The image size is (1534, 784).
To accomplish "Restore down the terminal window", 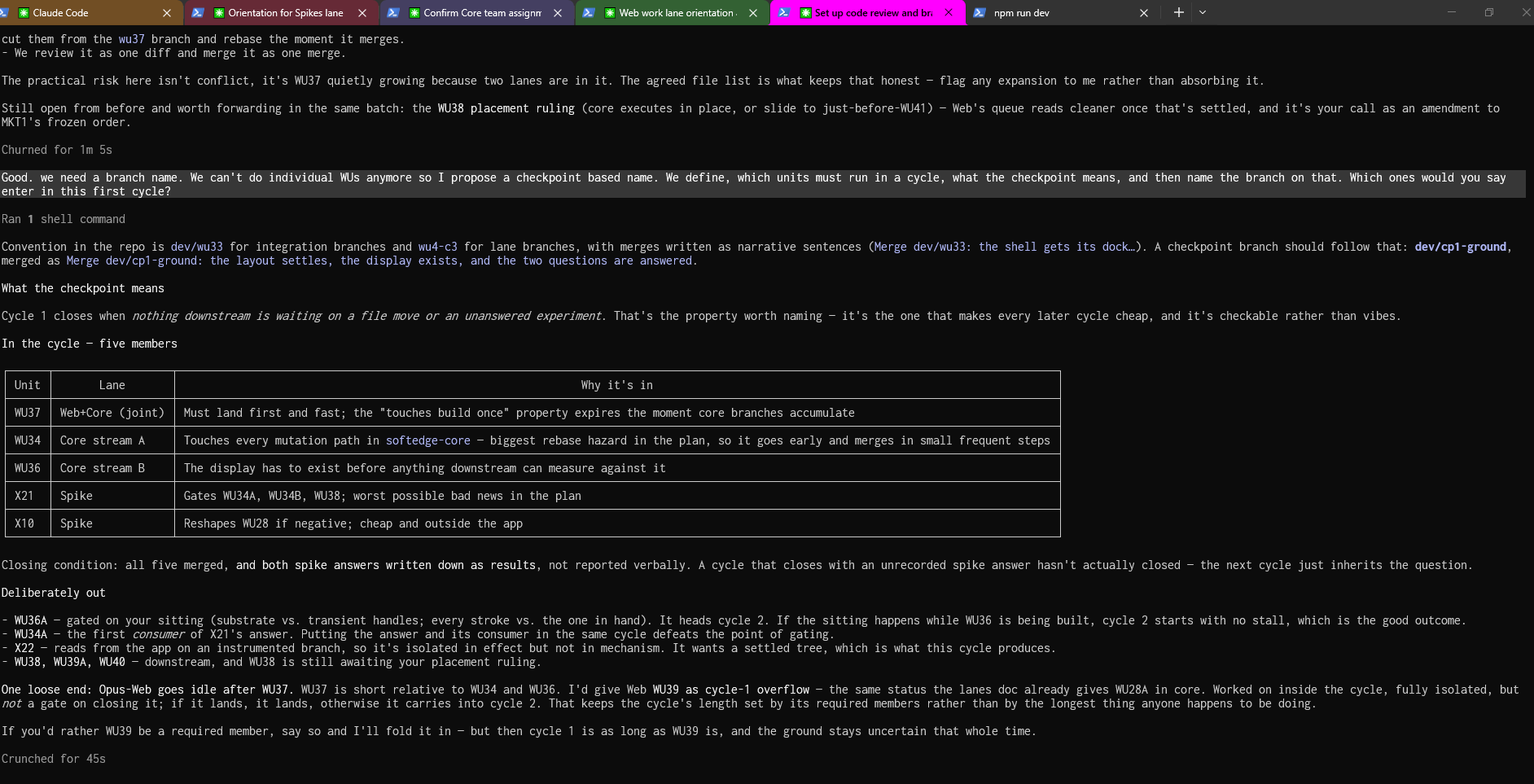I will point(1488,12).
